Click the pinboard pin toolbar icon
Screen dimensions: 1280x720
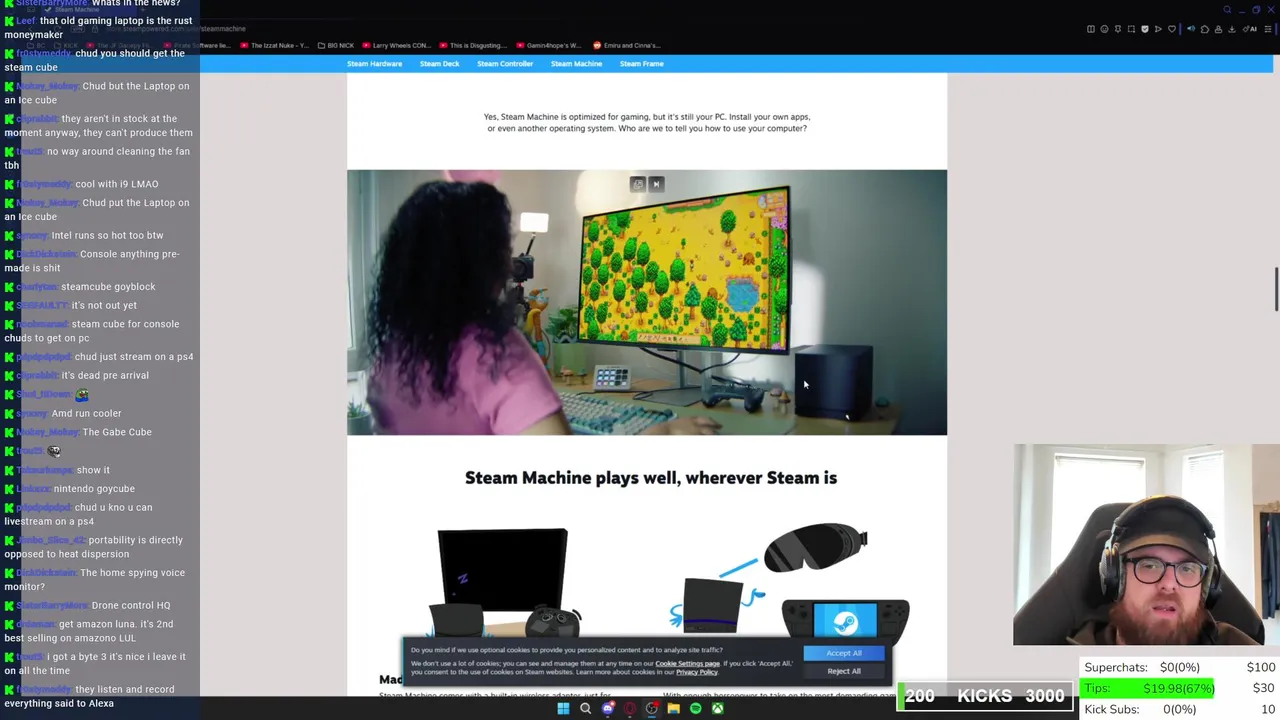[1118, 29]
